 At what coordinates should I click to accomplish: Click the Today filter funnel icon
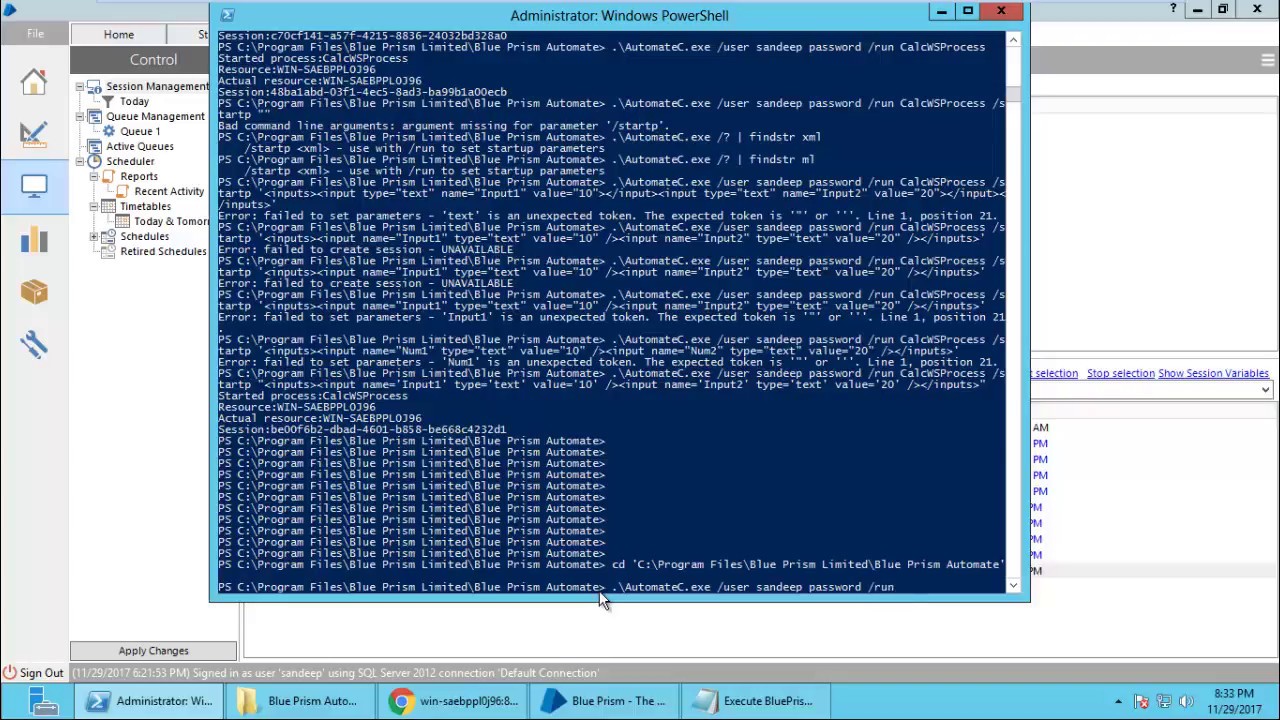(109, 102)
